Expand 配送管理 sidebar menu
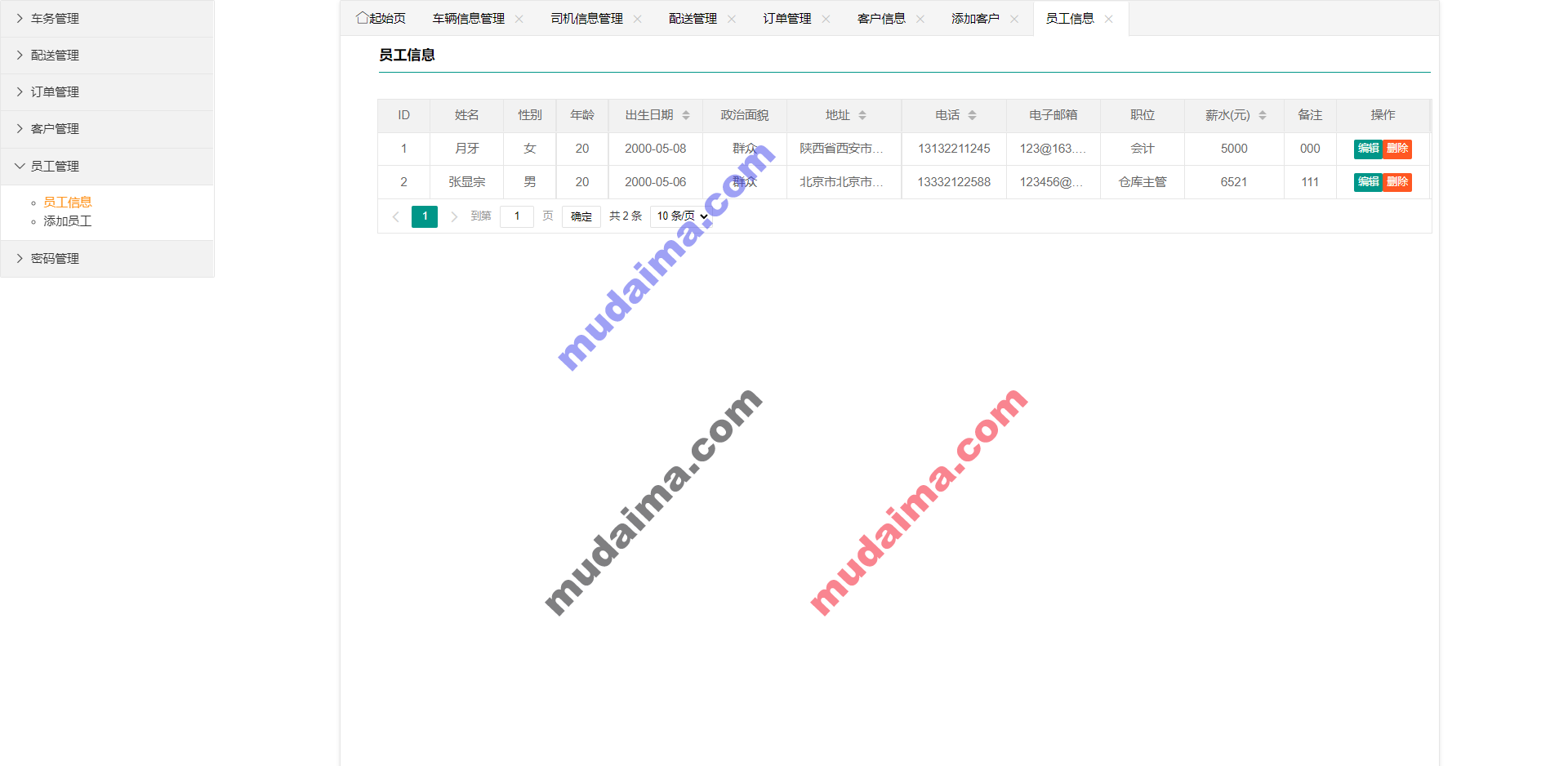The width and height of the screenshot is (1568, 766). (107, 55)
